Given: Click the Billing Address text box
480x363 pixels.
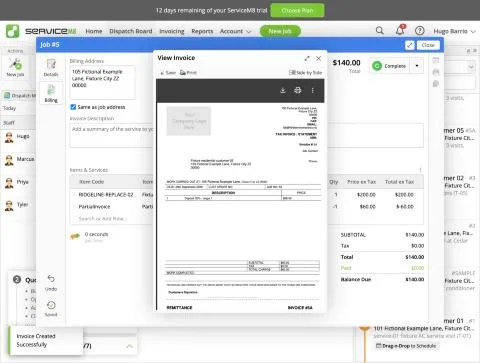Looking at the screenshot, I should [x=103, y=82].
